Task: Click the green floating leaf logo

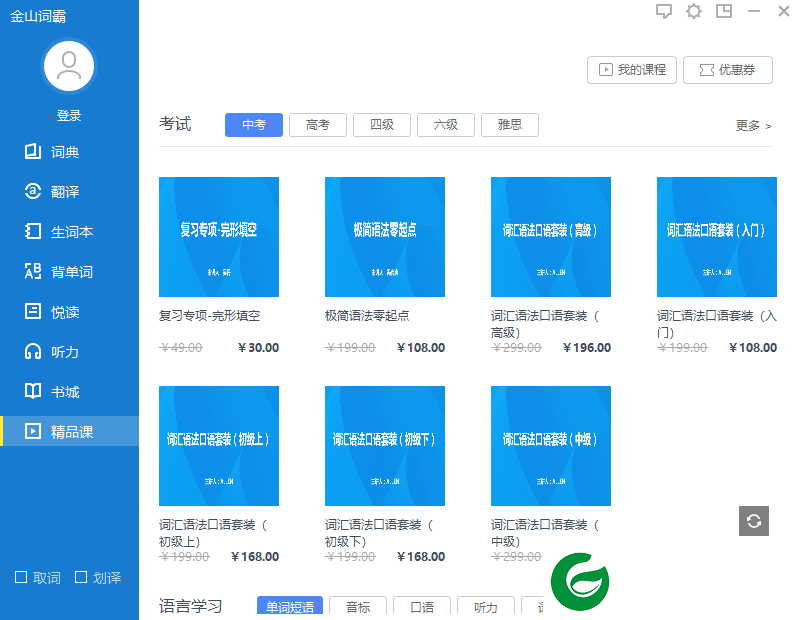Action: pos(580,582)
